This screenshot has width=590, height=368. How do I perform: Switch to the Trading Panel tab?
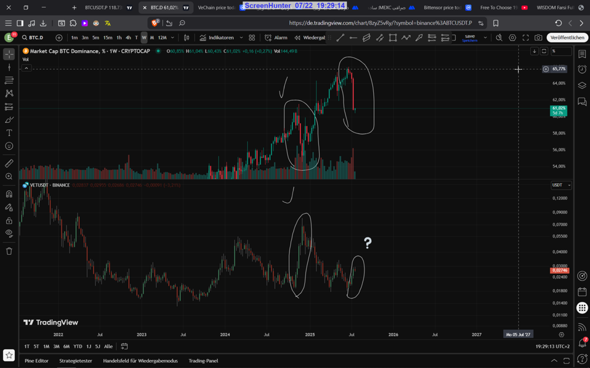204,361
